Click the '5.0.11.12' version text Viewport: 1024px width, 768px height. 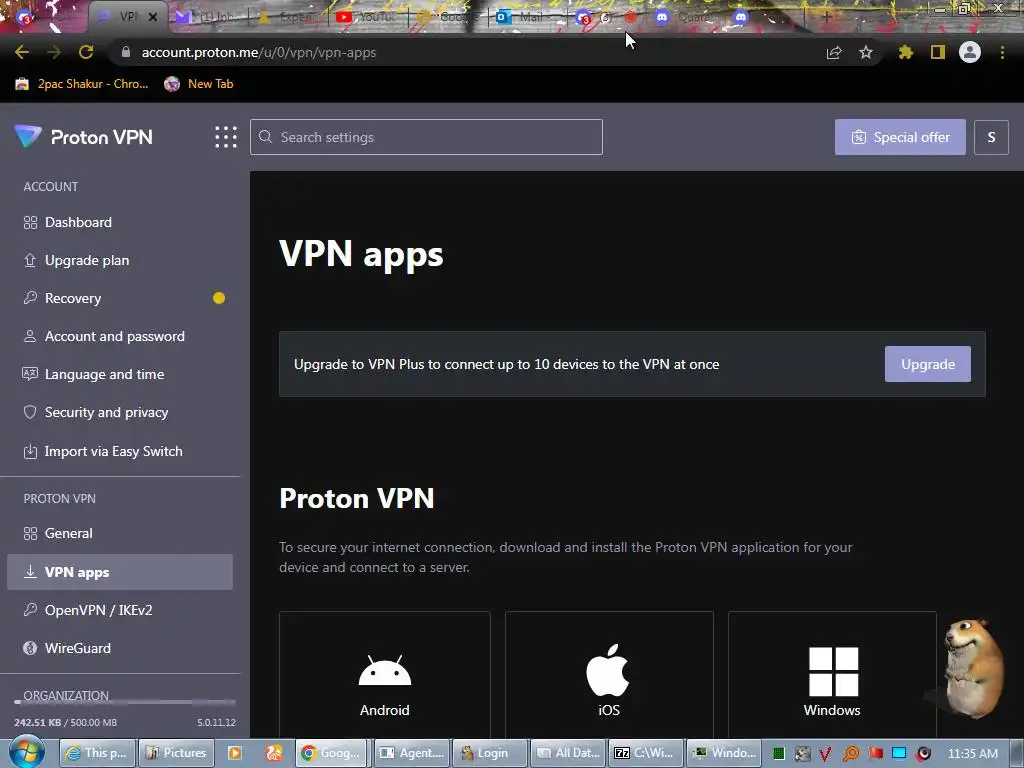click(x=216, y=722)
